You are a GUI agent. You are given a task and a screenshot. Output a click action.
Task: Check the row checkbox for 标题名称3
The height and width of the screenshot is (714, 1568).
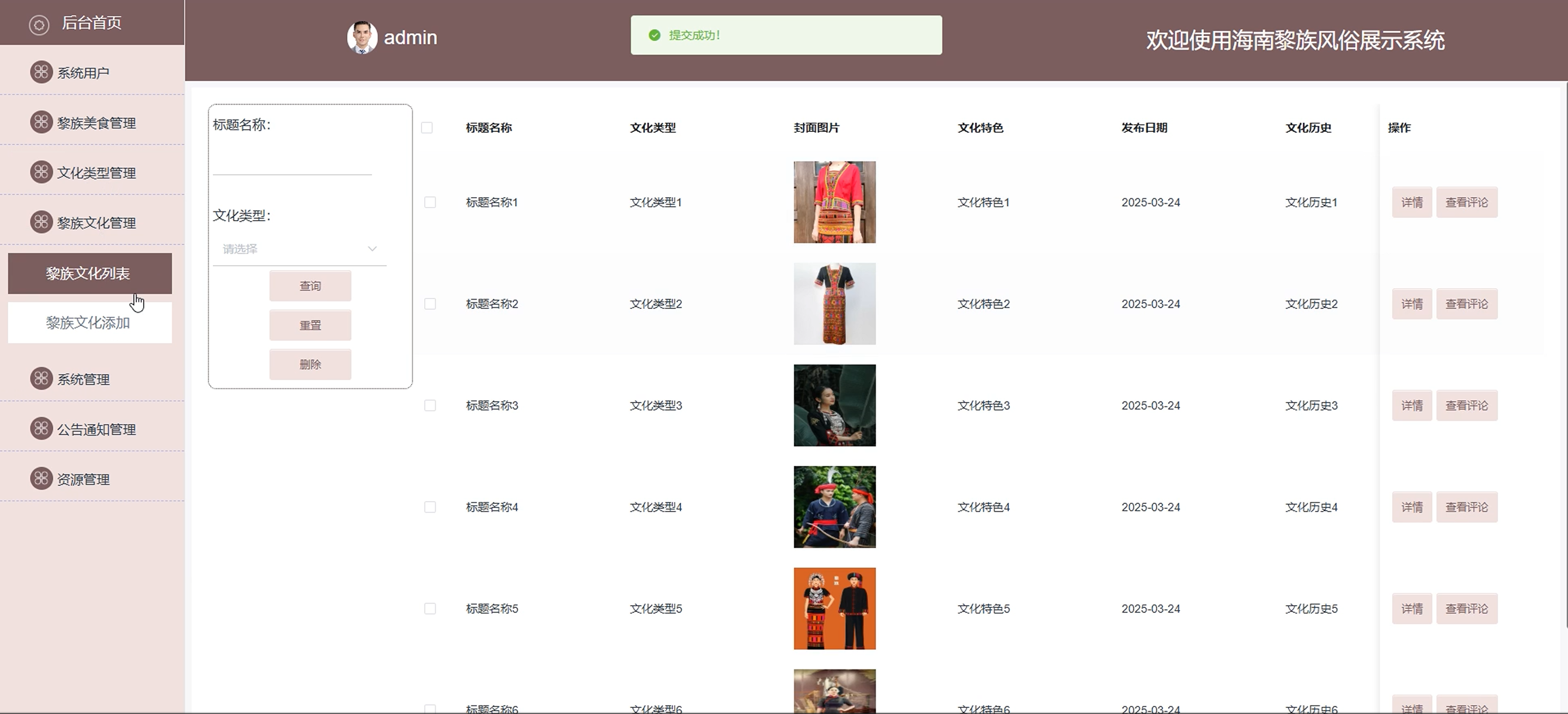point(430,405)
